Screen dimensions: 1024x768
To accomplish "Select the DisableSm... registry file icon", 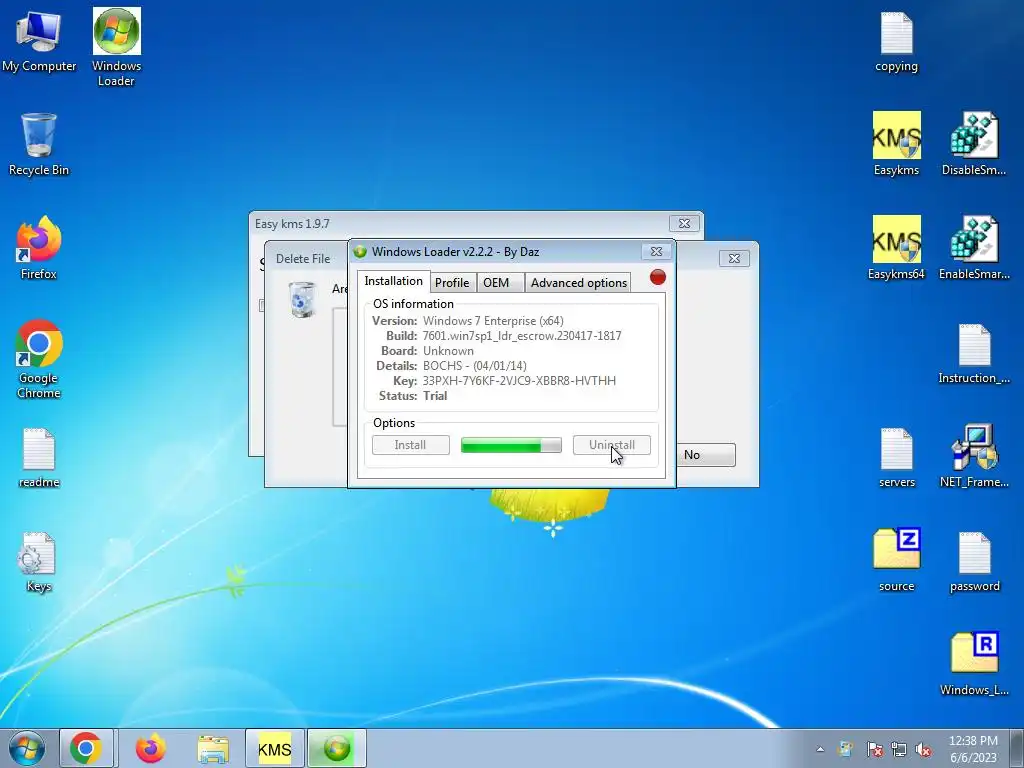I will click(974, 144).
